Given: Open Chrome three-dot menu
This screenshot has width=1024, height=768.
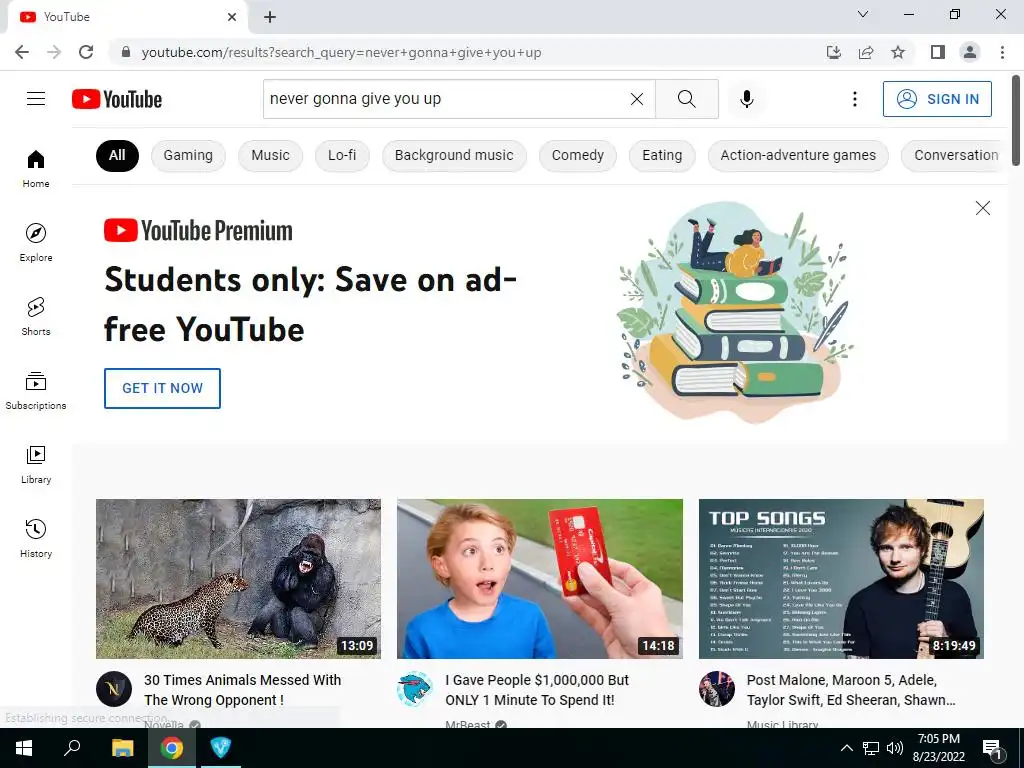Looking at the screenshot, I should [1002, 52].
